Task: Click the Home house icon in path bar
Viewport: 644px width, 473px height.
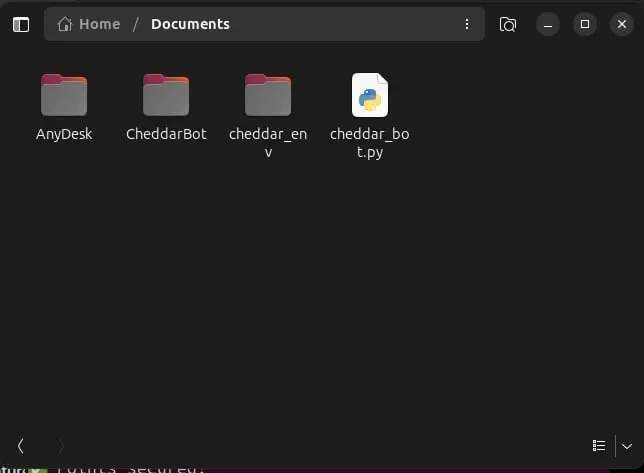Action: [x=64, y=24]
